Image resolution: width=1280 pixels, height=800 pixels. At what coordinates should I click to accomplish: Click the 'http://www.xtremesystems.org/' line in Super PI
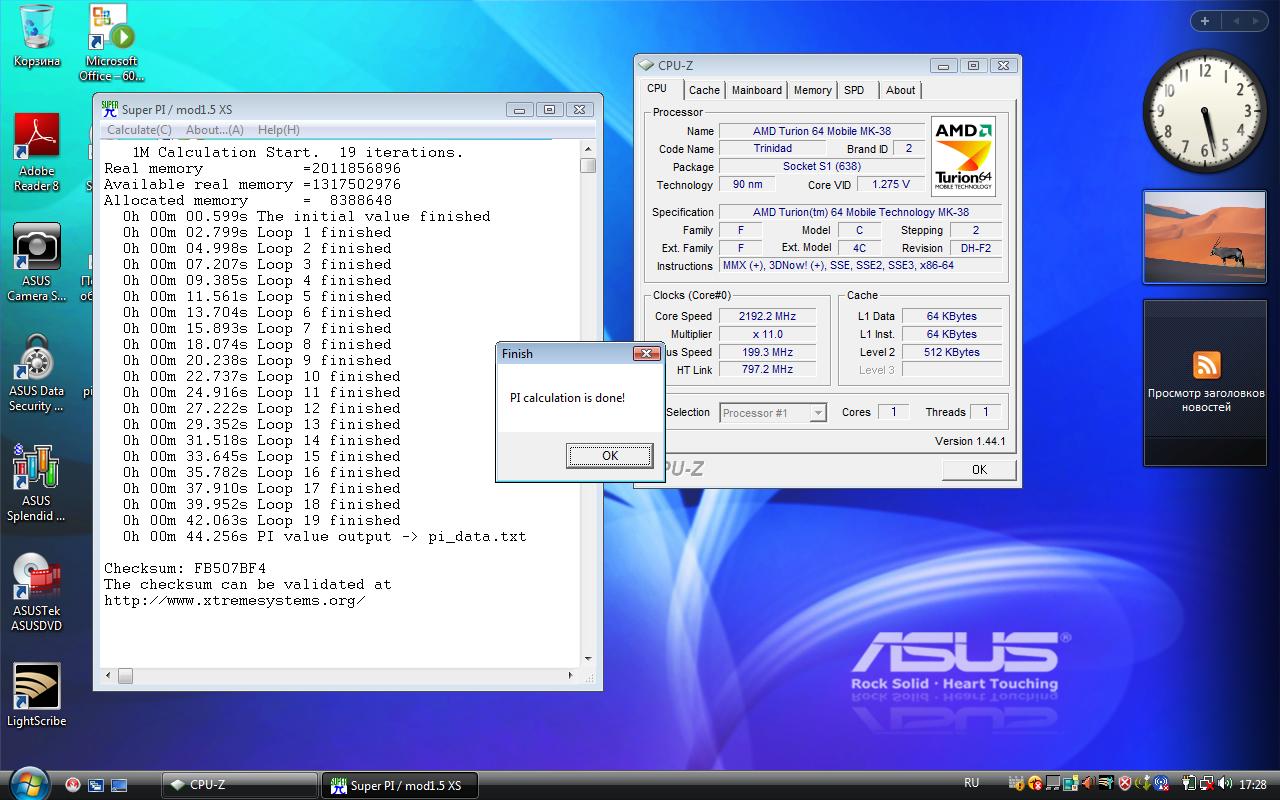point(235,600)
